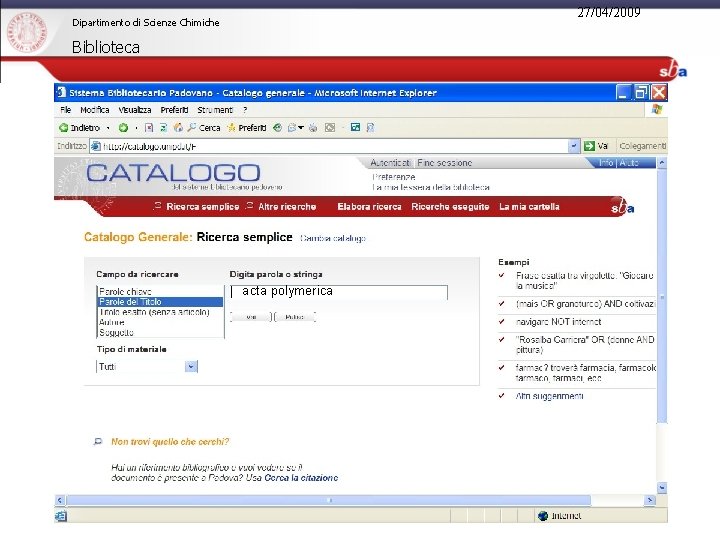Click the Vai go arrow button
This screenshot has height=540, width=720.
click(x=596, y=146)
